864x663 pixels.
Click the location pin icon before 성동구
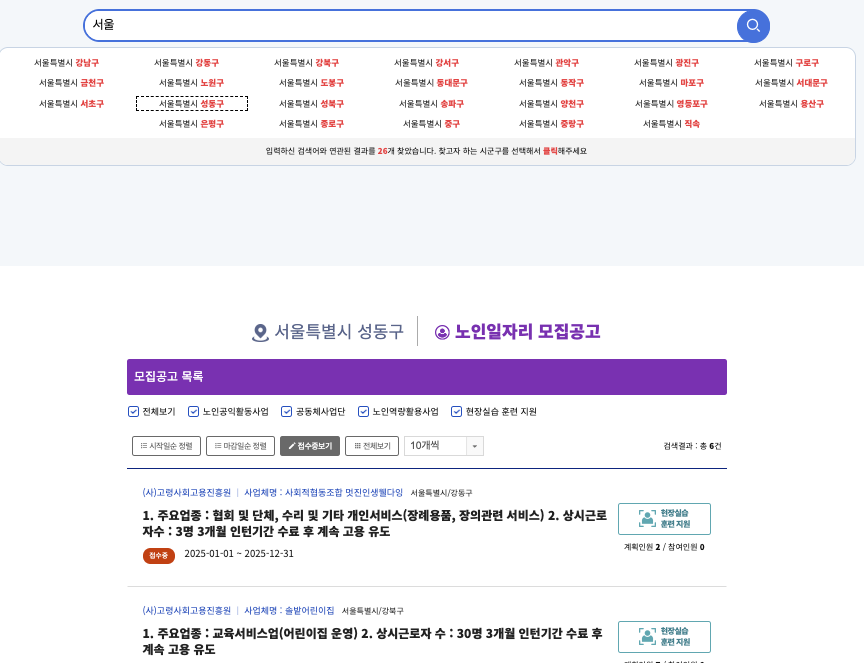(261, 332)
